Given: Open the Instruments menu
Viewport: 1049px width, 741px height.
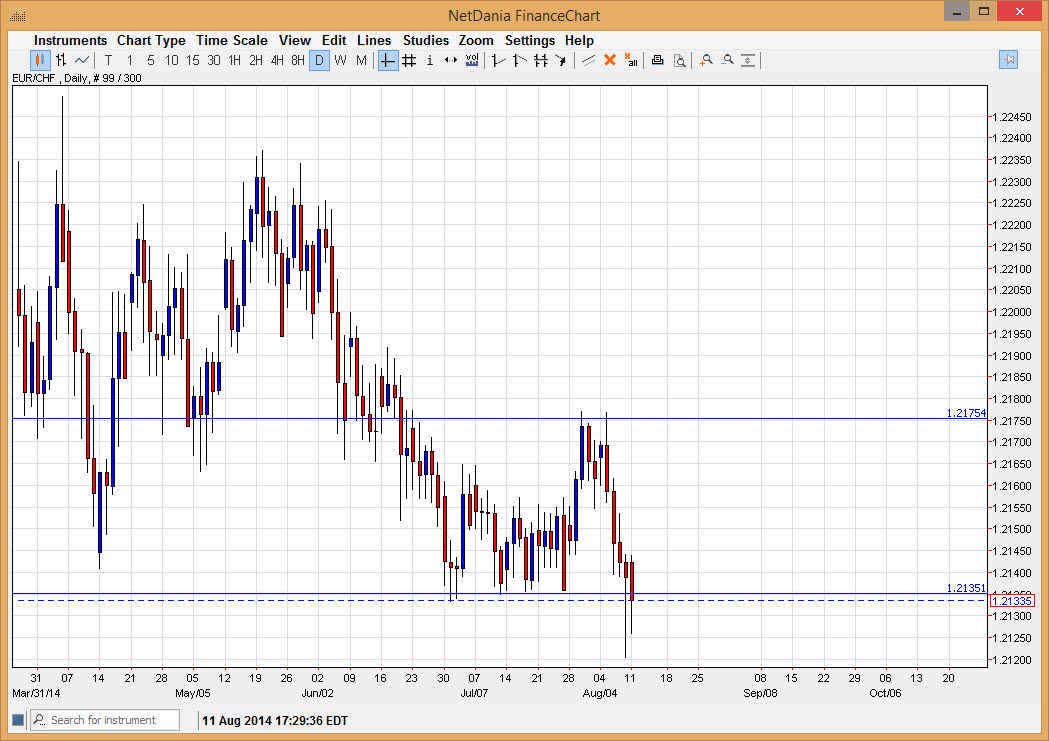Looking at the screenshot, I should point(70,40).
